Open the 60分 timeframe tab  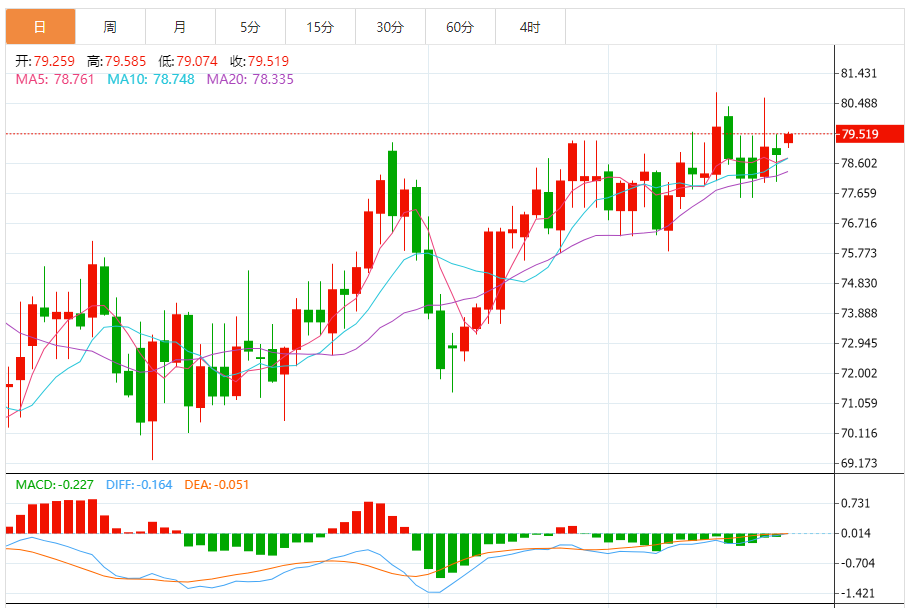[x=460, y=27]
